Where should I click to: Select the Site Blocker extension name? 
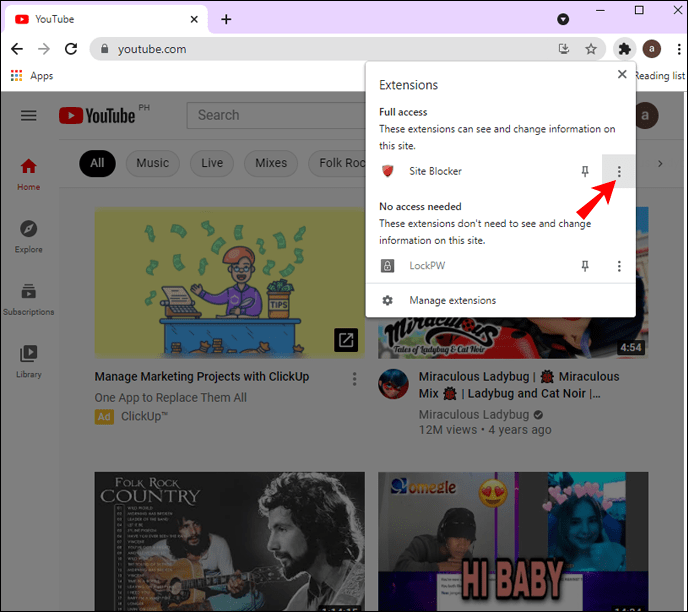click(435, 171)
